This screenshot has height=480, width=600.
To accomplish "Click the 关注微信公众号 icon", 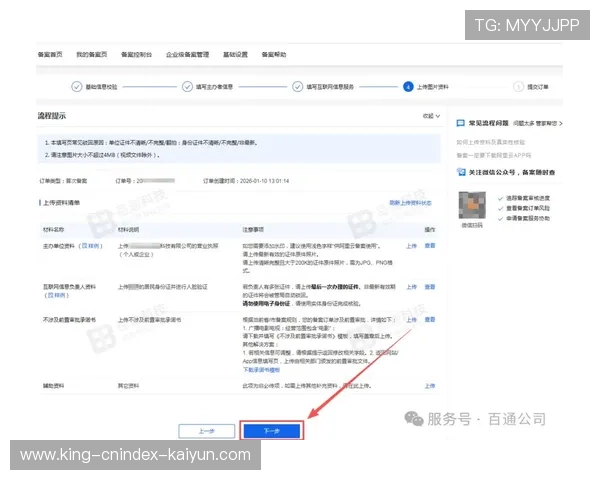I will coord(461,172).
